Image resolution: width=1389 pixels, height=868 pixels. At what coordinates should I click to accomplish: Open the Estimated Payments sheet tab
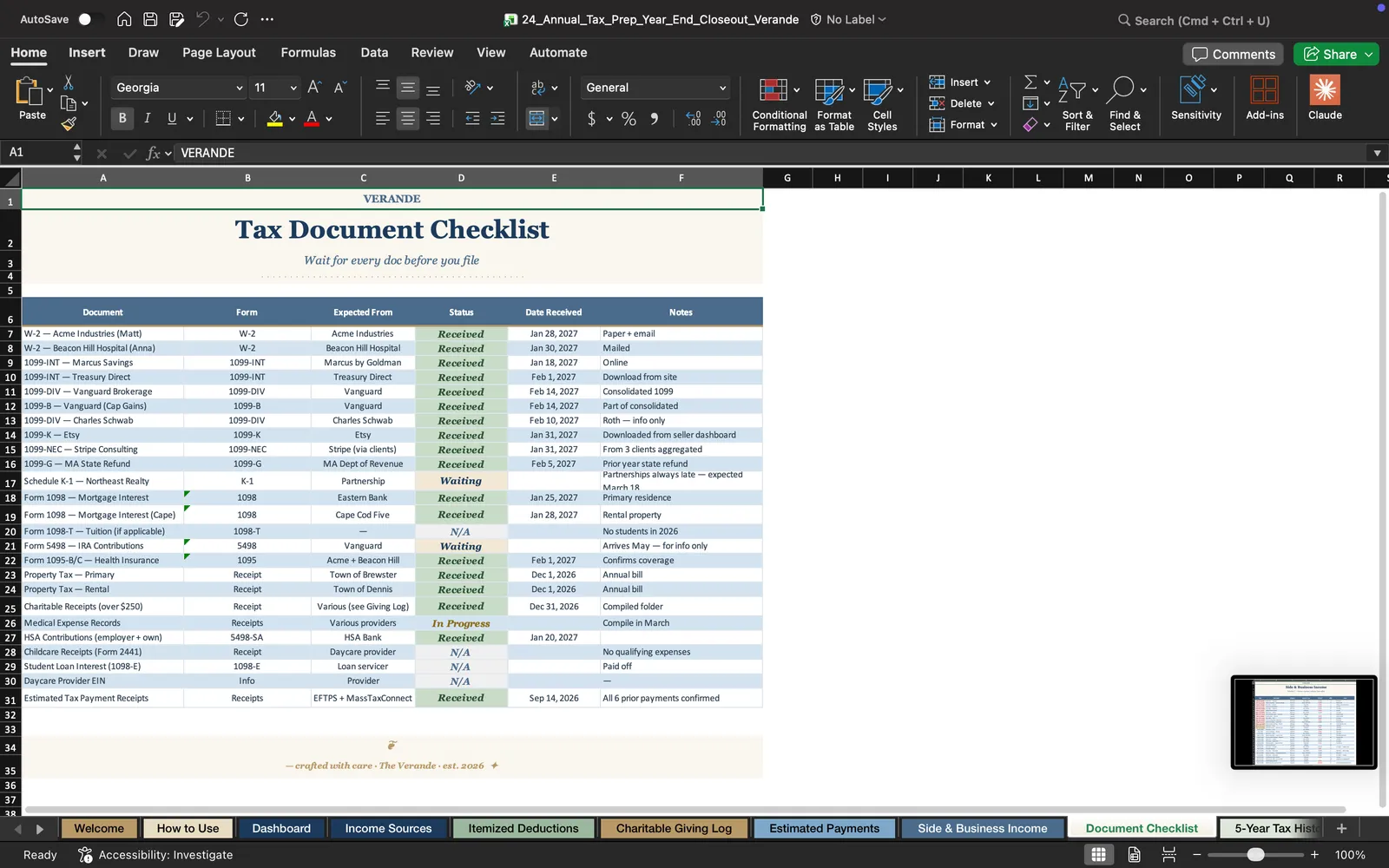point(824,828)
